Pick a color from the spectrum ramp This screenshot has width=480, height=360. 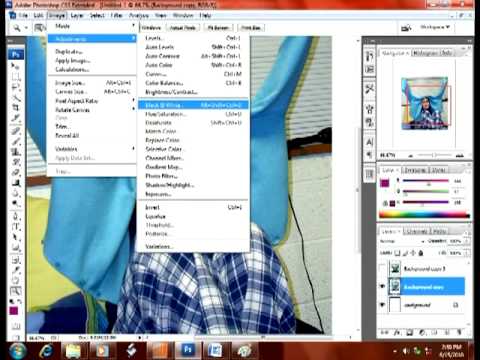[424, 215]
